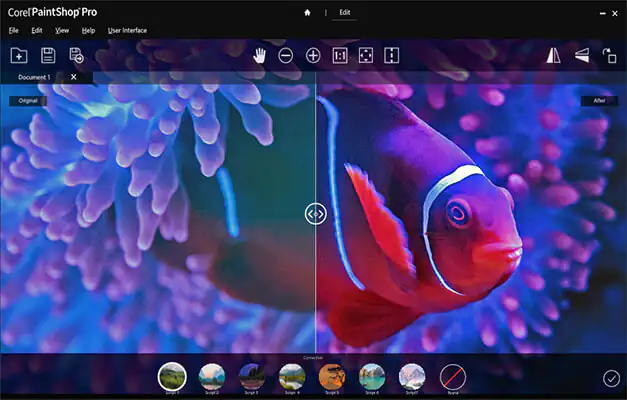The height and width of the screenshot is (400, 627).
Task: Set zoom to 1:1 actual size
Action: coord(339,56)
